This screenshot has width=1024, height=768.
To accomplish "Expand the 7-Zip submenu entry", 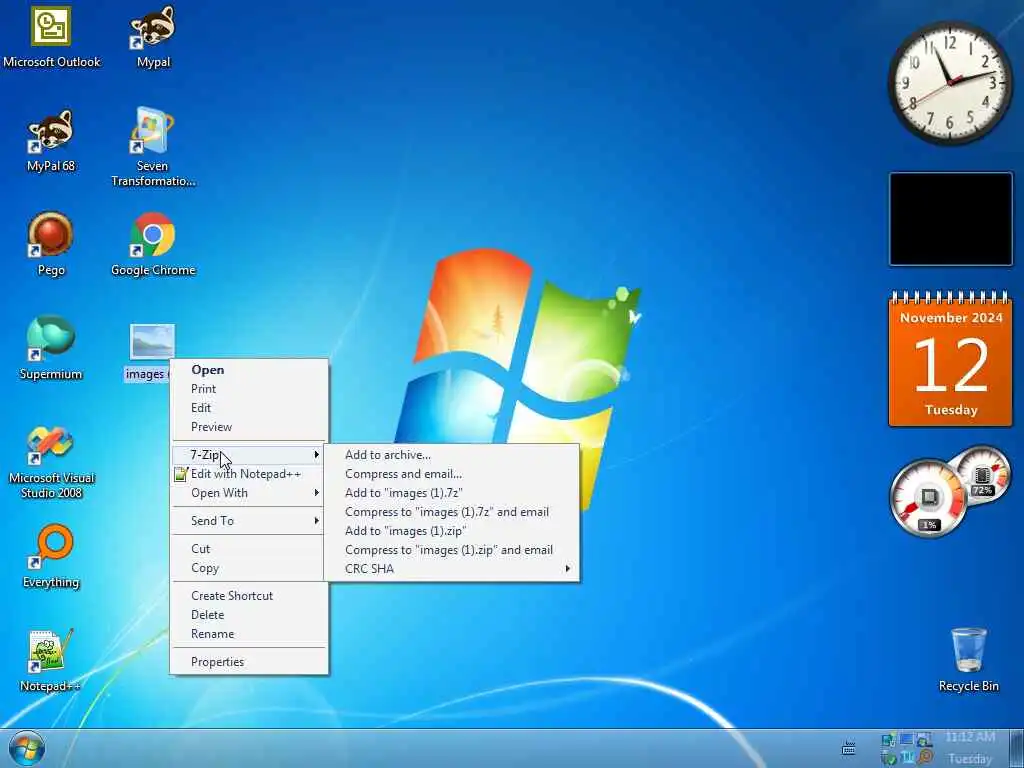I will (x=249, y=455).
